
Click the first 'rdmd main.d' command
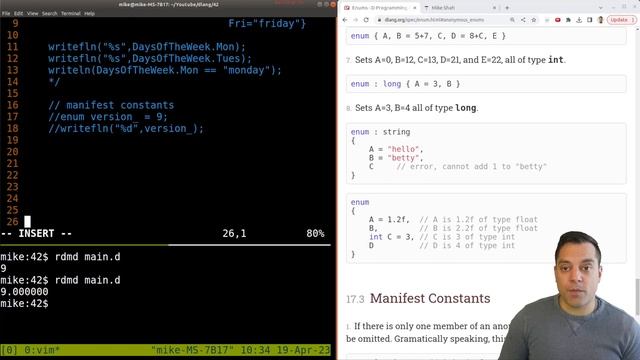[x=87, y=257]
